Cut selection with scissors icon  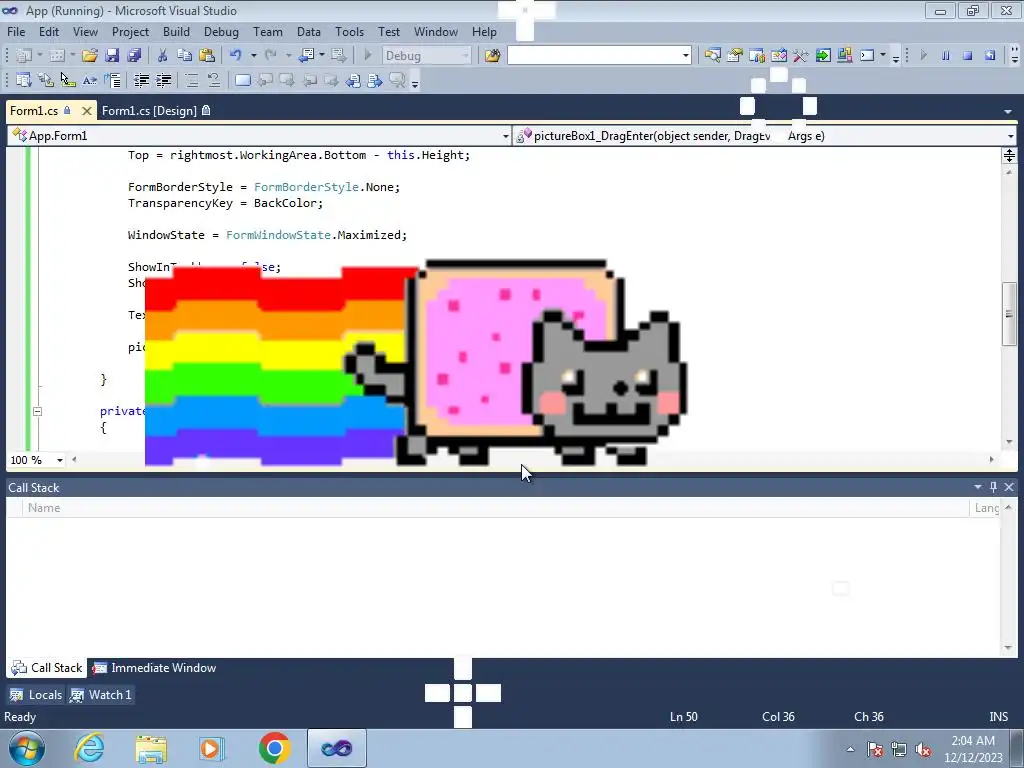pos(163,56)
